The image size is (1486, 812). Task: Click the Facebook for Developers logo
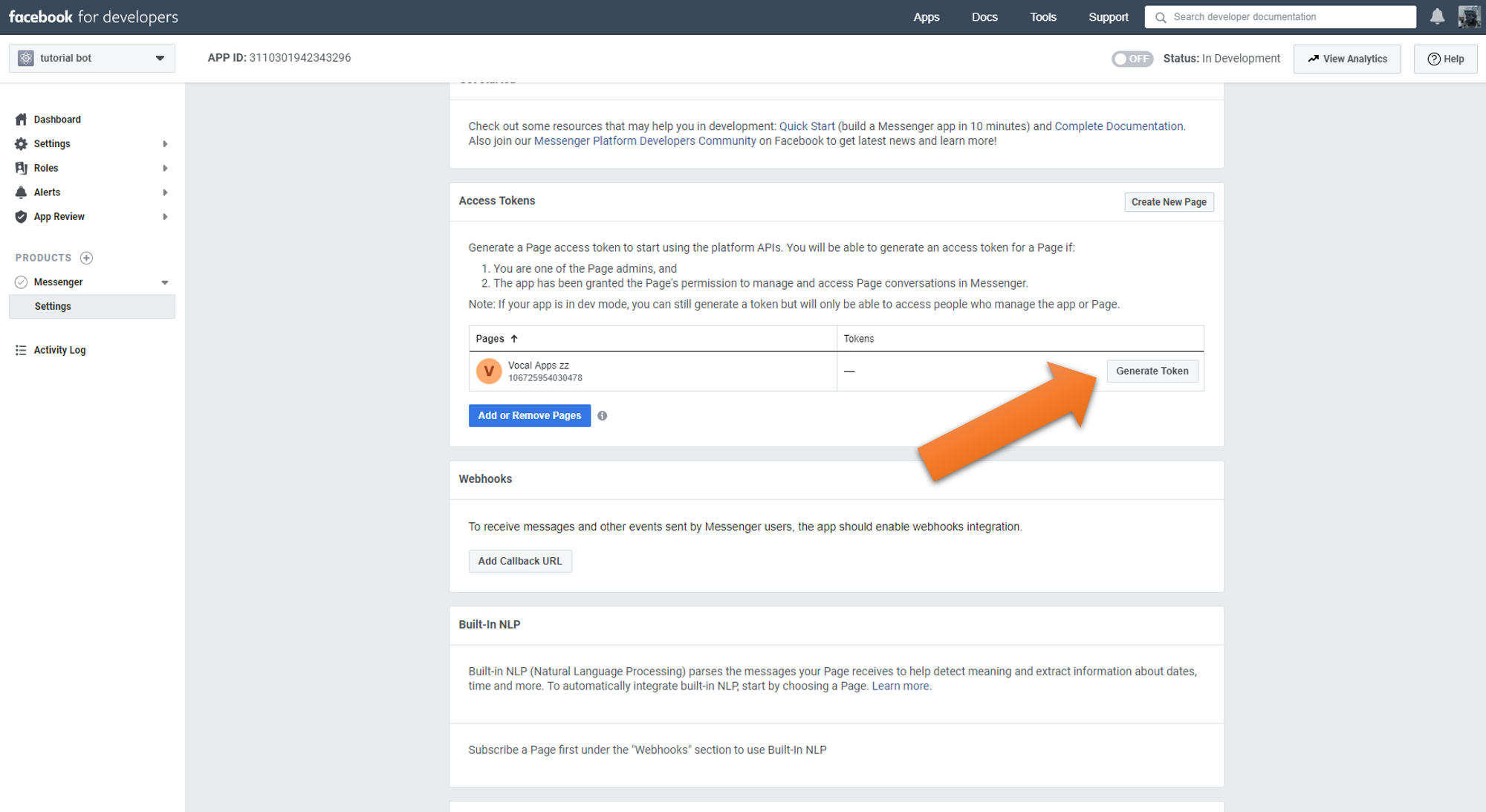coord(93,16)
